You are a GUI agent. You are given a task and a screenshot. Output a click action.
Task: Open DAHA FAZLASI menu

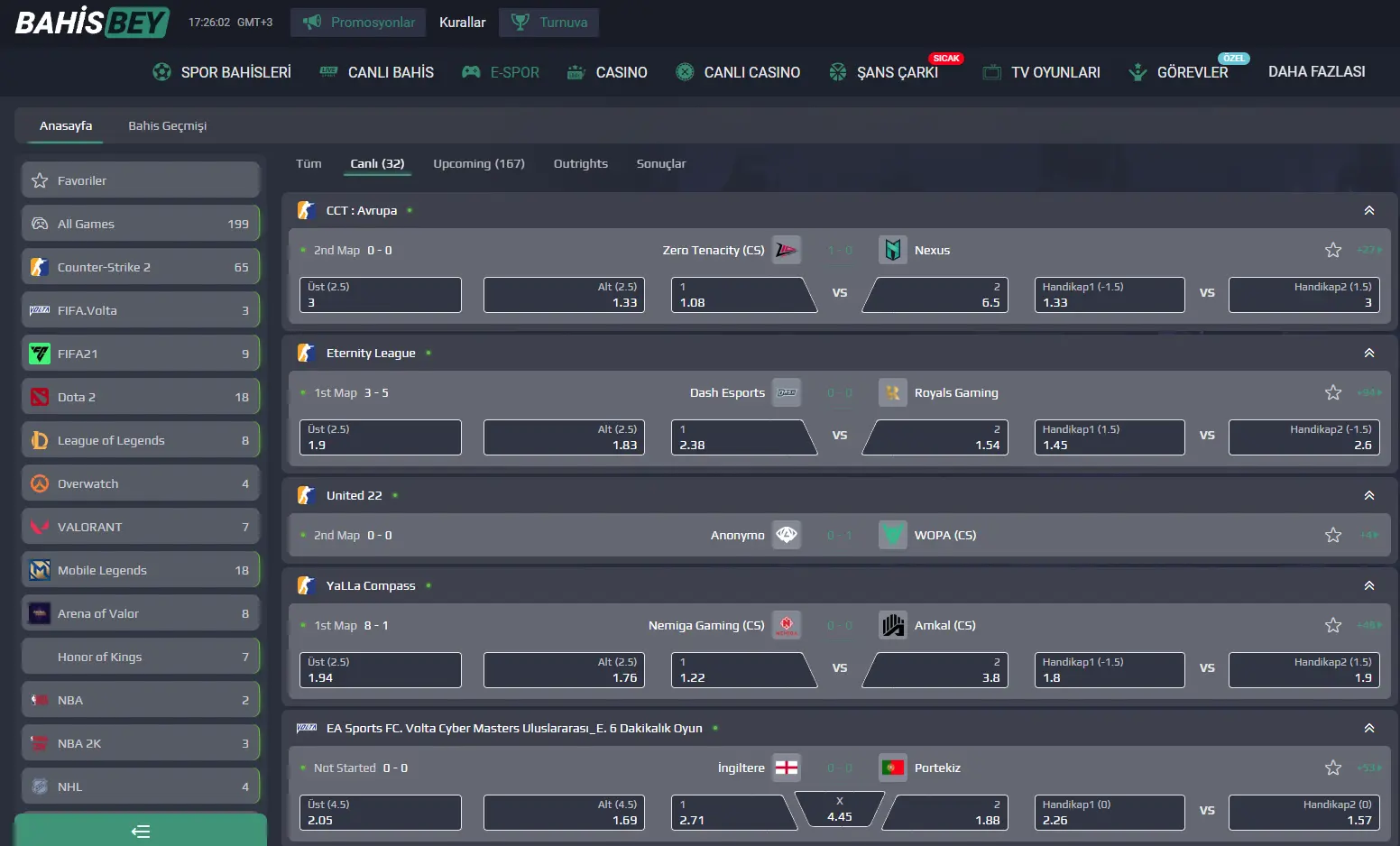click(1316, 71)
